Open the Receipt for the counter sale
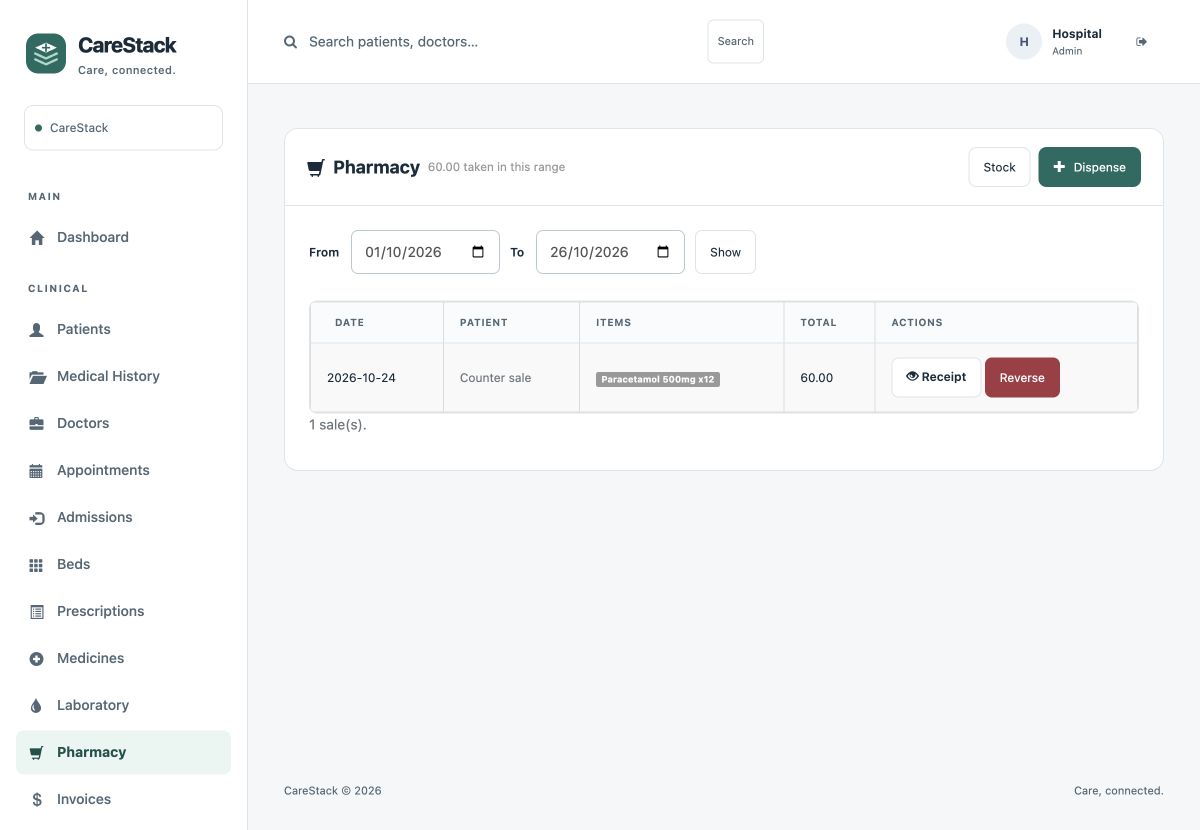The height and width of the screenshot is (830, 1200). coord(936,377)
